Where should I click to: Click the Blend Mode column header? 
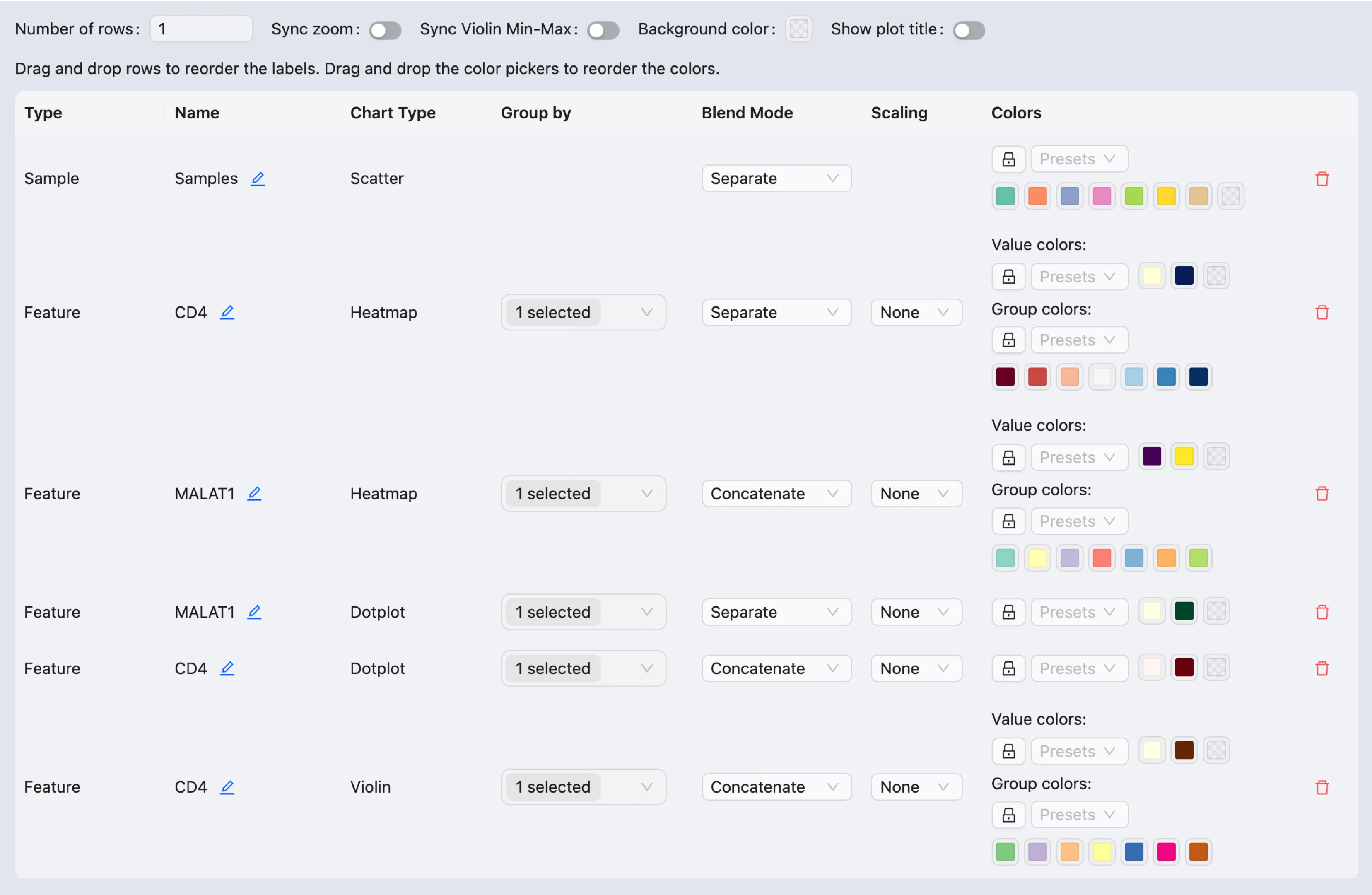click(x=747, y=113)
